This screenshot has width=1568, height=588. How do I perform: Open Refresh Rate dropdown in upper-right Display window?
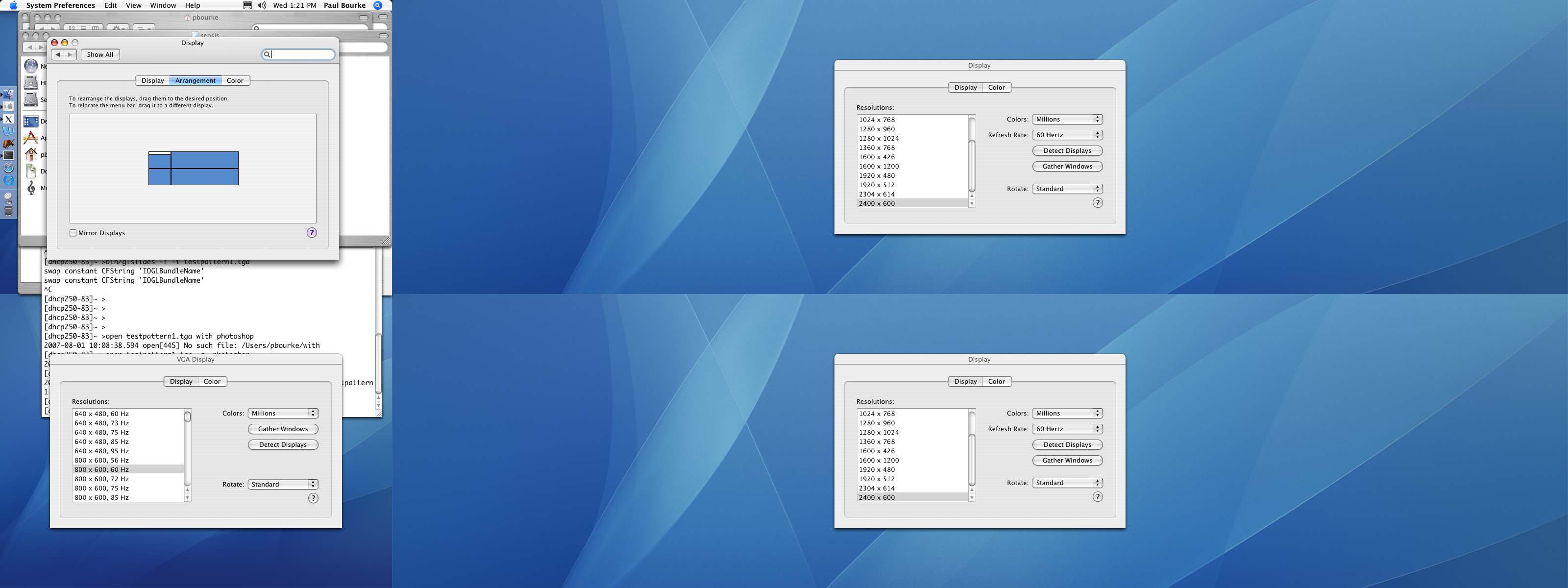click(1068, 135)
